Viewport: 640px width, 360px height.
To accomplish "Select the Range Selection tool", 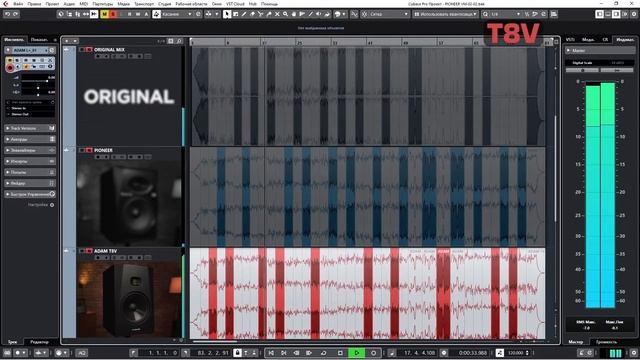I will 236,14.
